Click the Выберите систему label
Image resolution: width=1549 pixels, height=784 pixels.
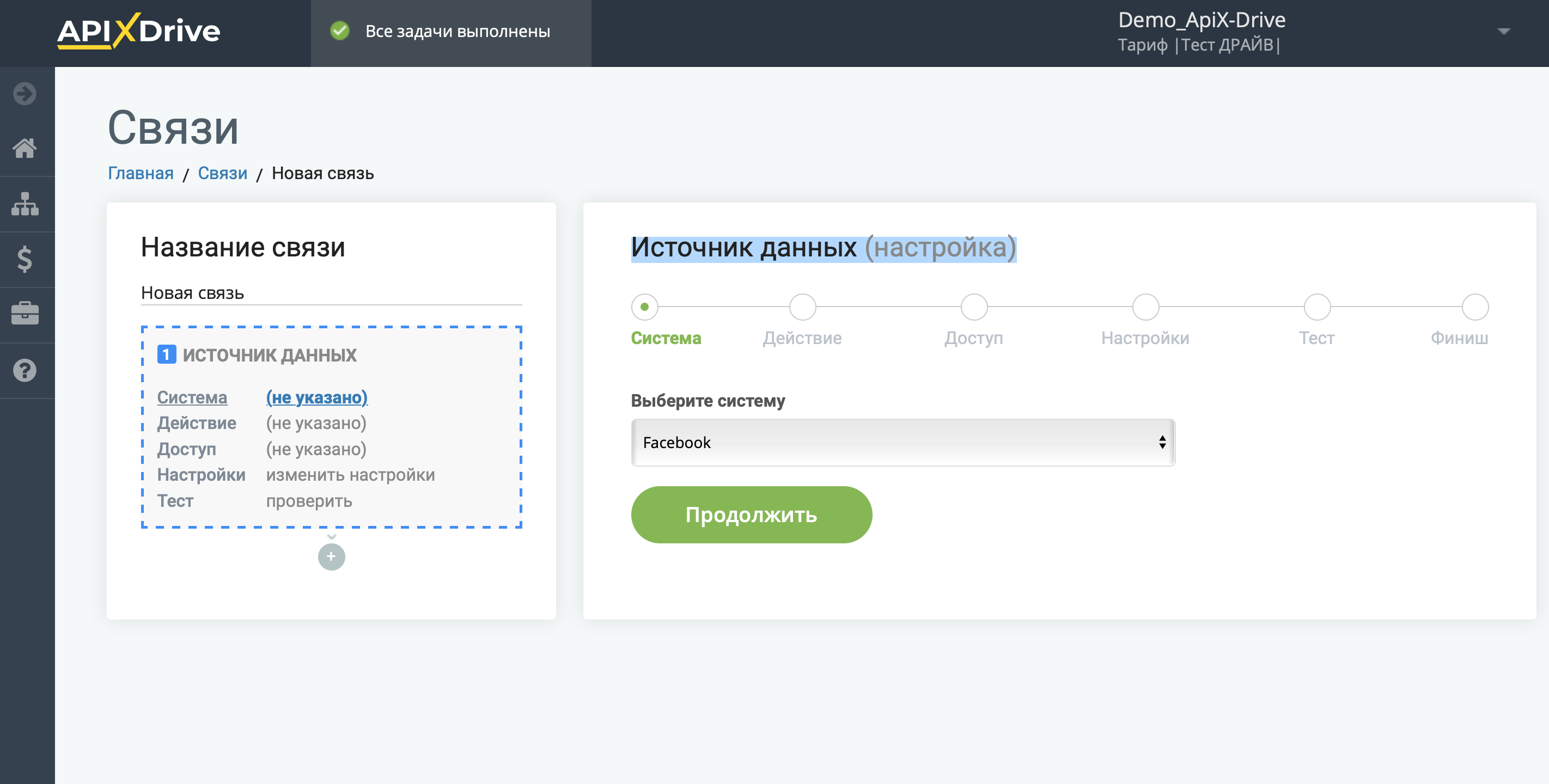[x=708, y=401]
